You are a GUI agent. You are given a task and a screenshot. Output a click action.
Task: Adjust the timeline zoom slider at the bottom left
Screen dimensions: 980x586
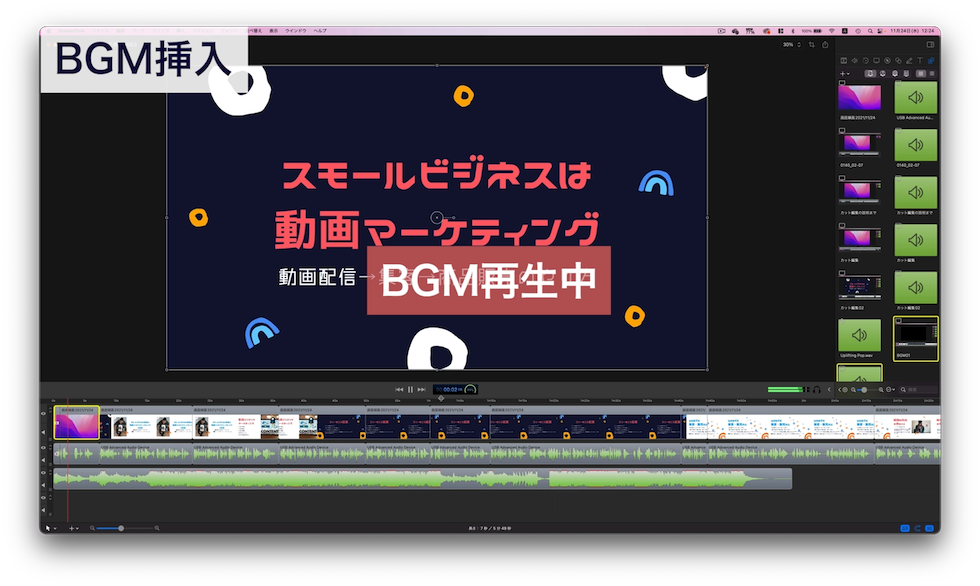[x=121, y=528]
